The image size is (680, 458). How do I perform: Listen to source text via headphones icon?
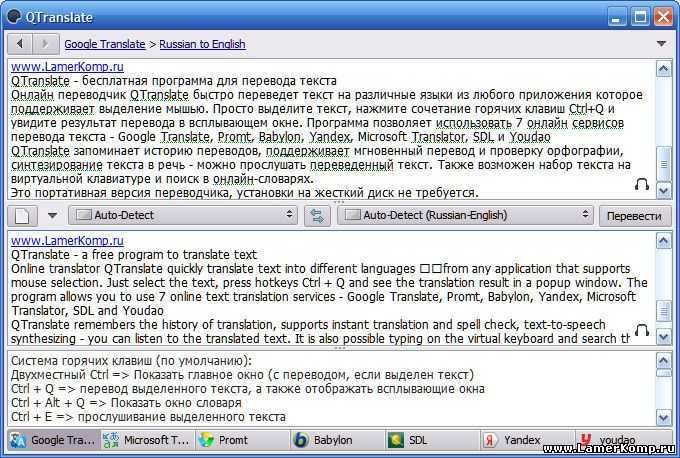[x=642, y=184]
